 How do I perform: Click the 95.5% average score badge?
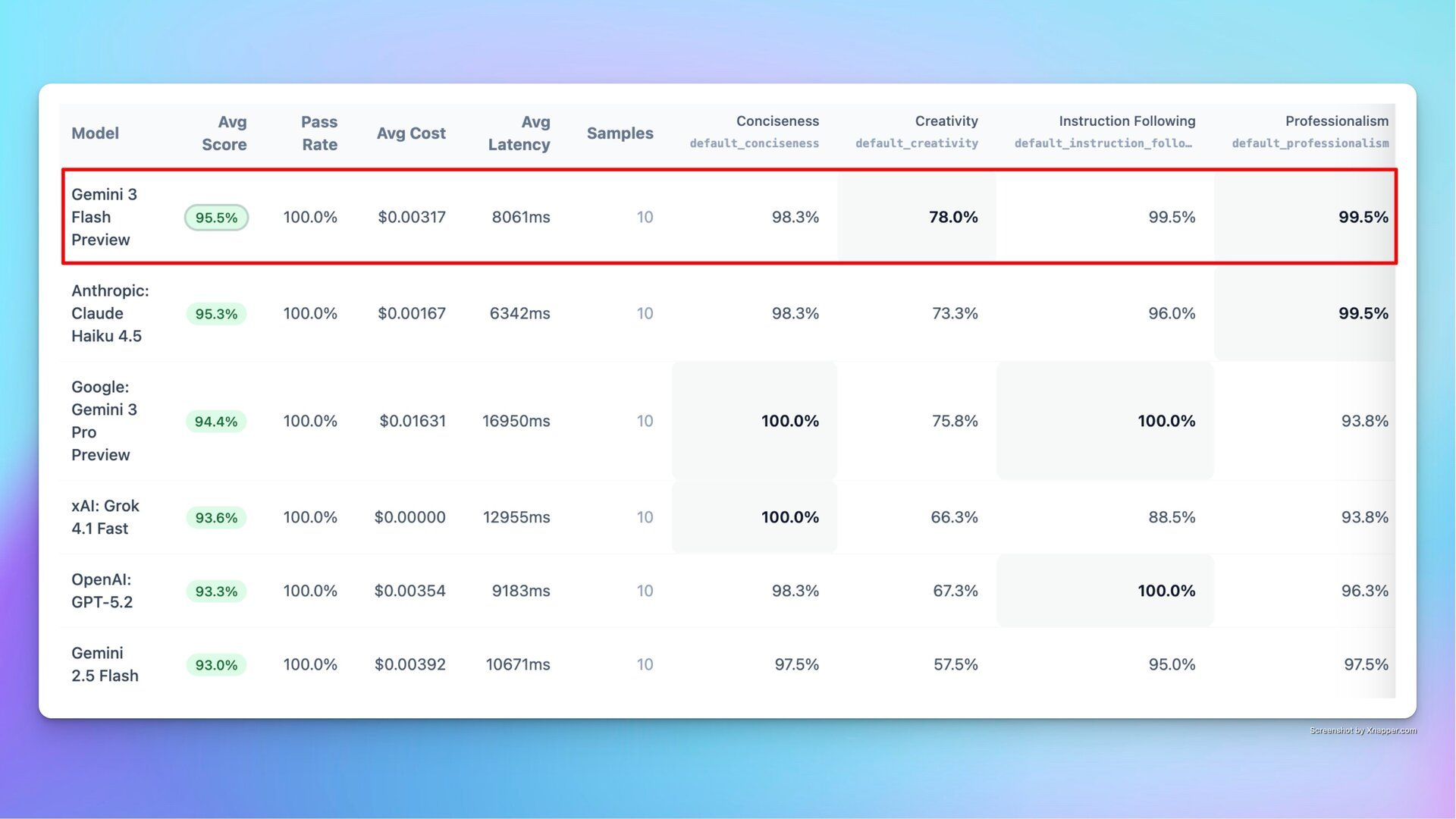pos(216,218)
